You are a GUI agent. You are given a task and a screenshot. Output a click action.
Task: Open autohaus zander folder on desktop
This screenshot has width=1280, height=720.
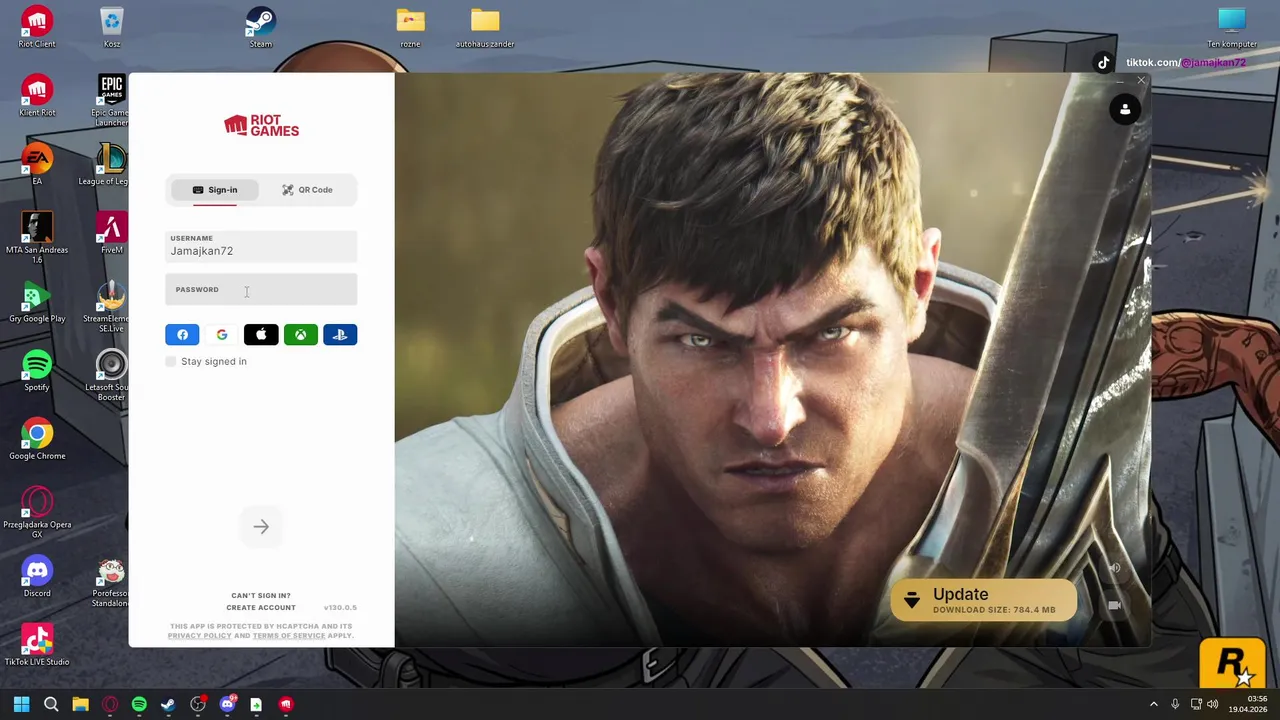pyautogui.click(x=485, y=28)
